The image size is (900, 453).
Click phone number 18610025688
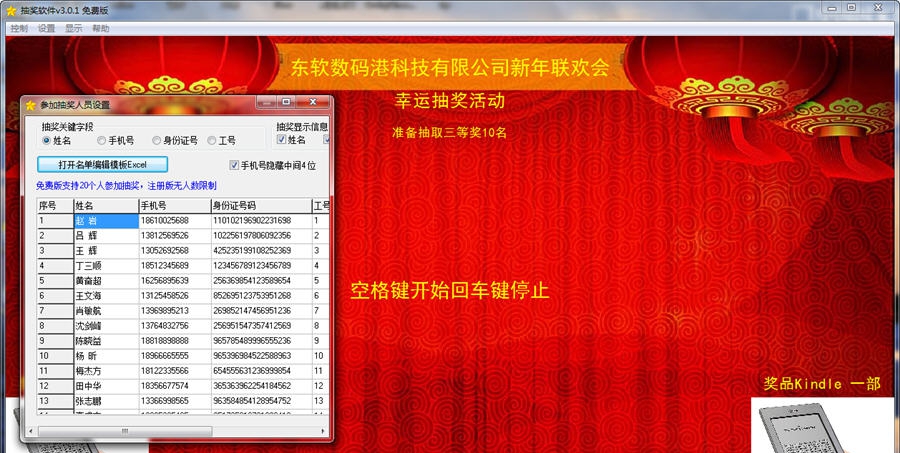pyautogui.click(x=175, y=220)
